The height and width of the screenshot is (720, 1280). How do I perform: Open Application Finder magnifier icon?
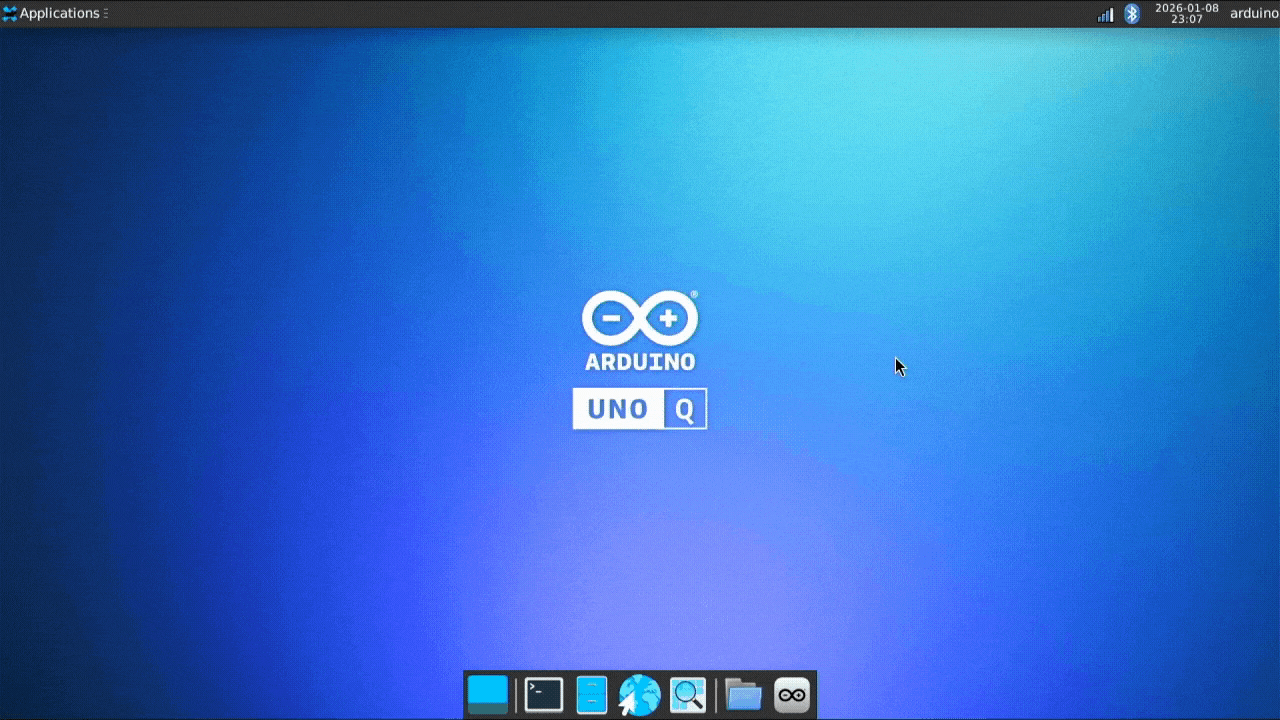[x=688, y=695]
